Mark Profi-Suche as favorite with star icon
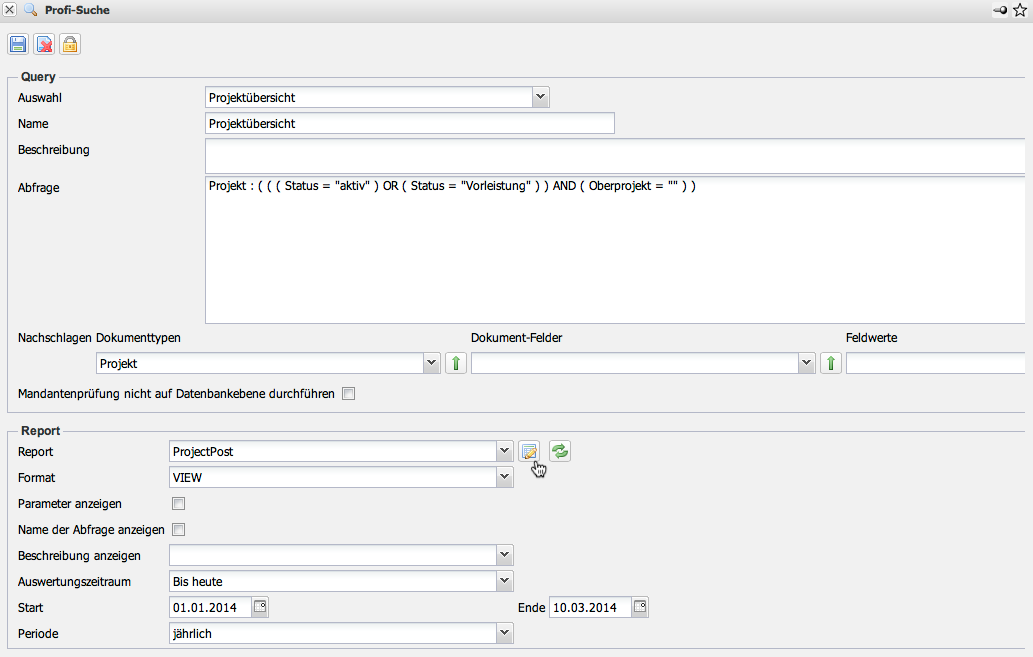 (x=1020, y=10)
